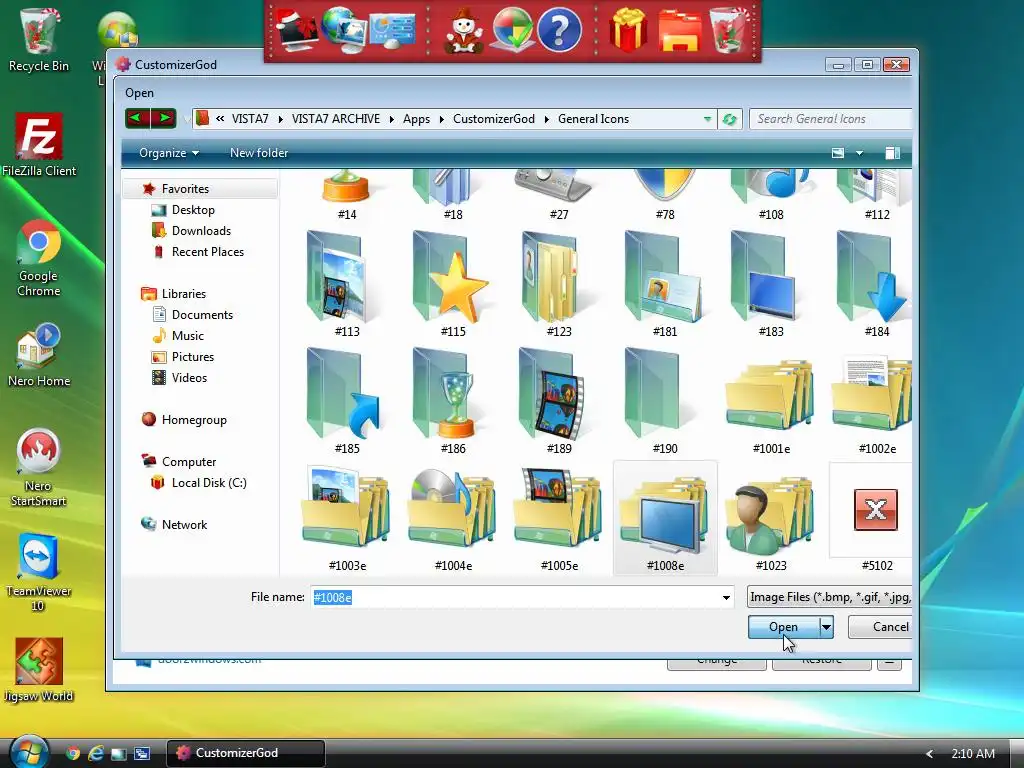Select the #184 downloads arrow folder icon

click(872, 277)
